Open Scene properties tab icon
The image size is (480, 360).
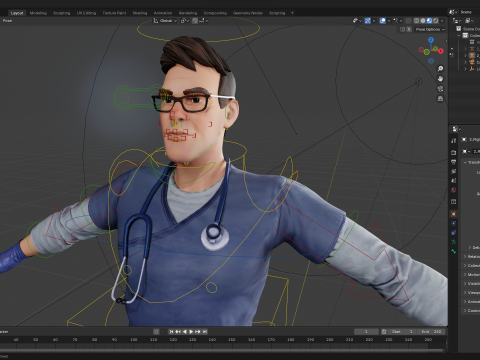point(453,180)
